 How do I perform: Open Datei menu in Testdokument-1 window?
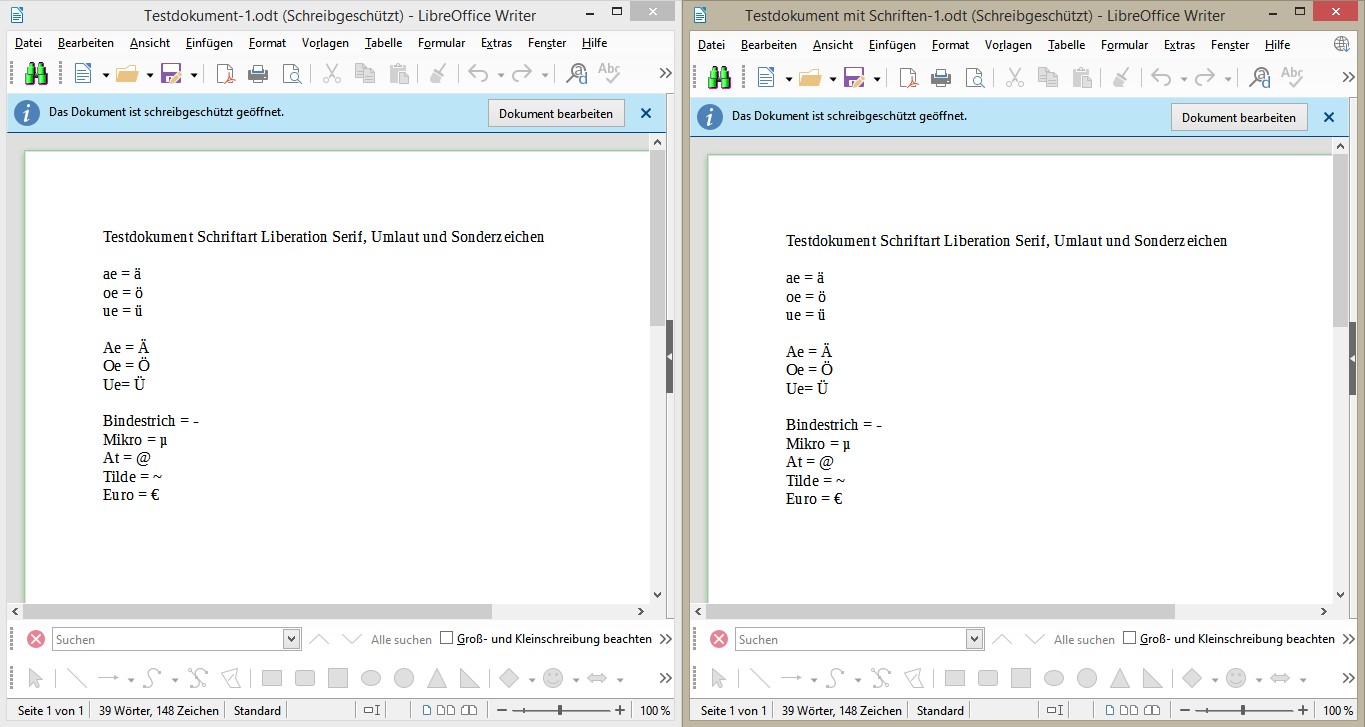[x=28, y=43]
